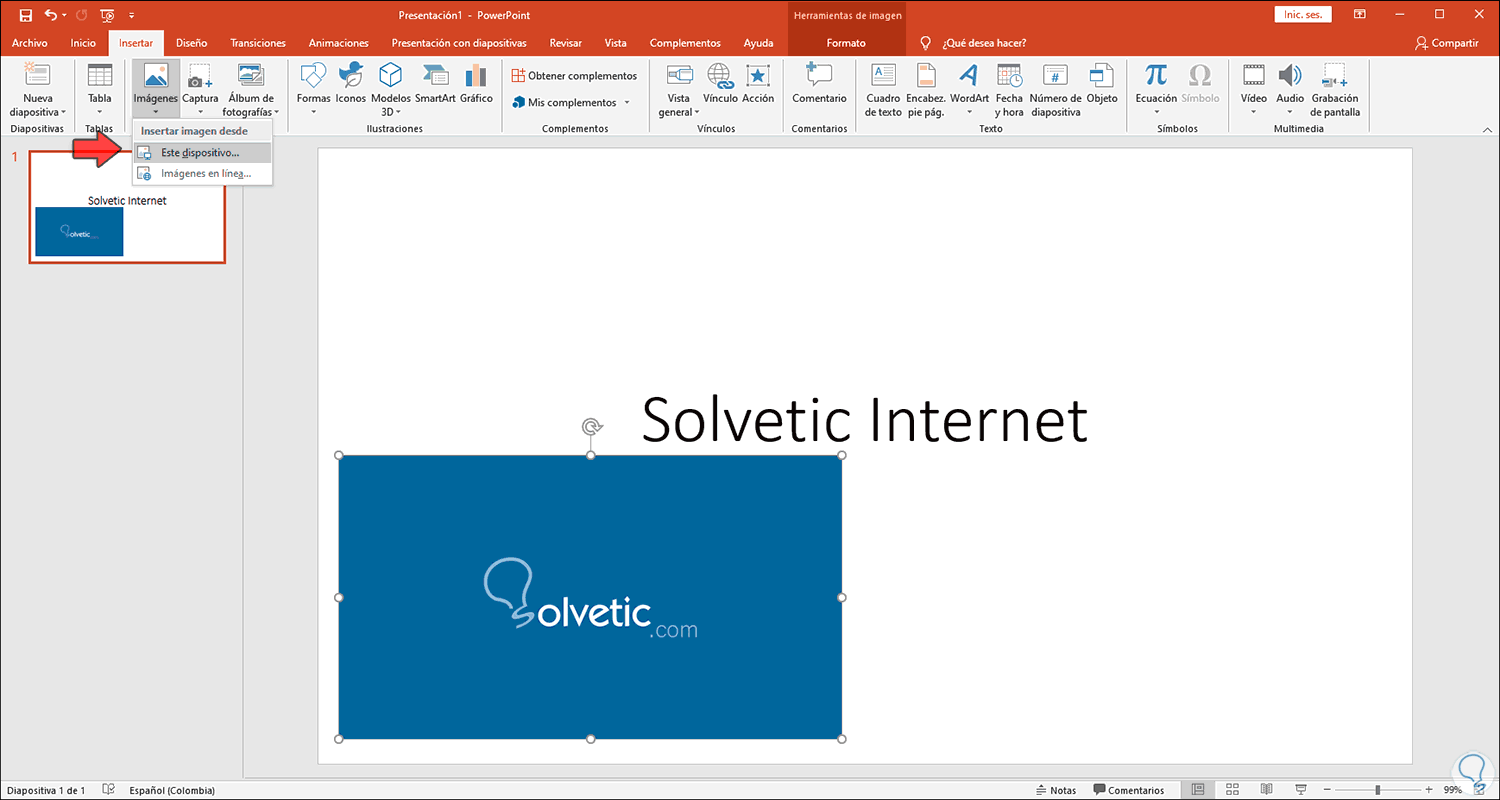Click the zoom slider in status bar
The image size is (1500, 800).
point(1377,790)
